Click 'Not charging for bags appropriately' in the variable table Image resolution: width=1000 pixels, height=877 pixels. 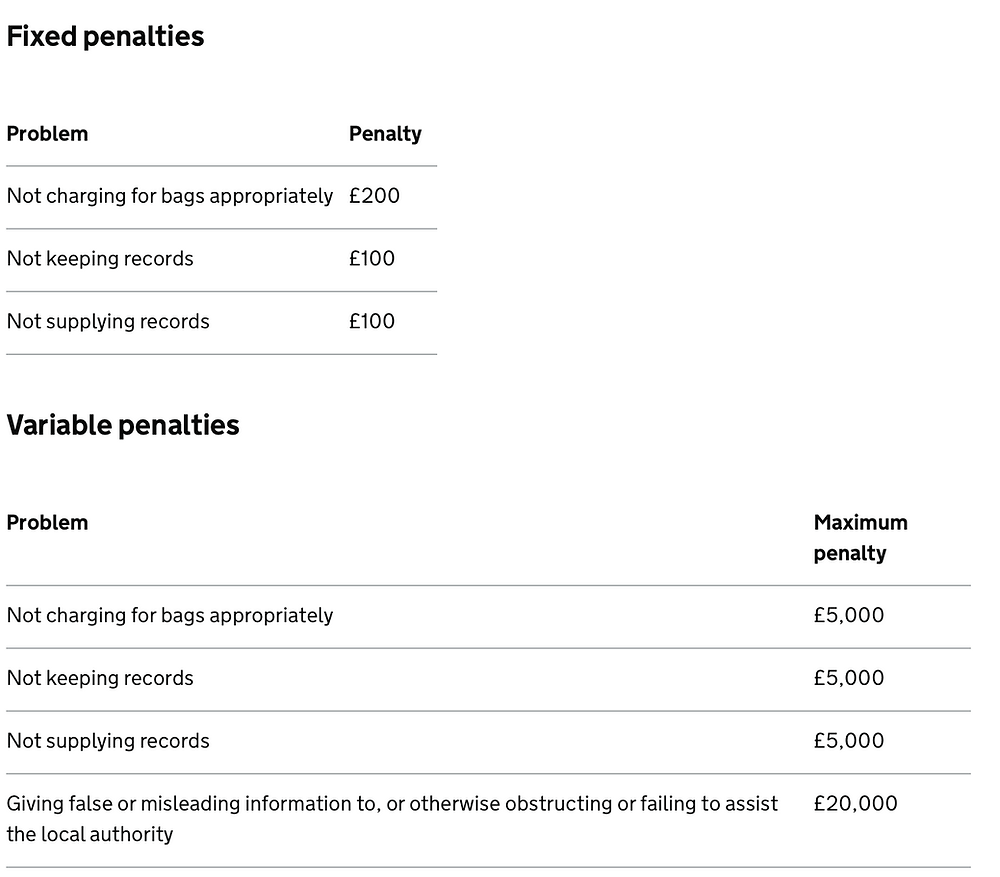click(170, 615)
